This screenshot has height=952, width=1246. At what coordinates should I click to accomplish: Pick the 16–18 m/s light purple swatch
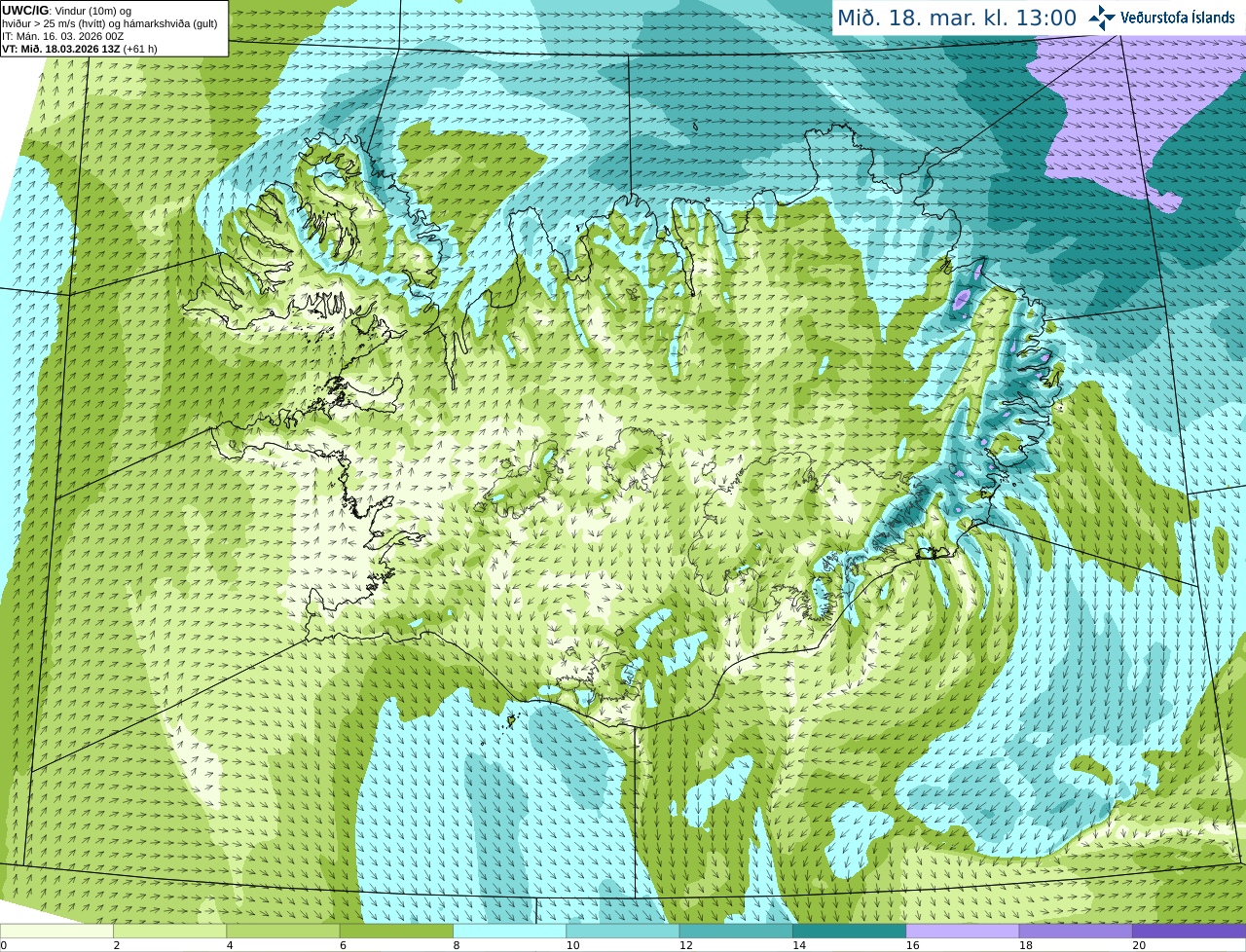[x=963, y=931]
